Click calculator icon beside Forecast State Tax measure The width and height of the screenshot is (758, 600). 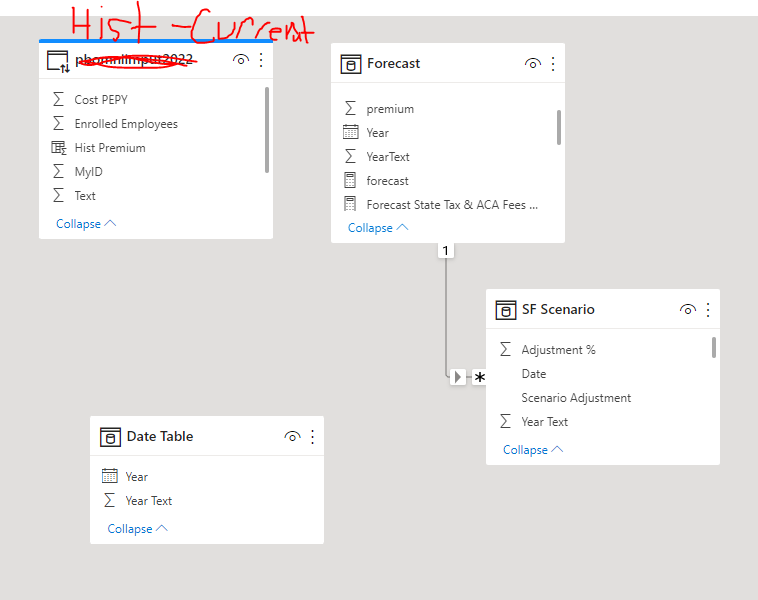click(350, 204)
